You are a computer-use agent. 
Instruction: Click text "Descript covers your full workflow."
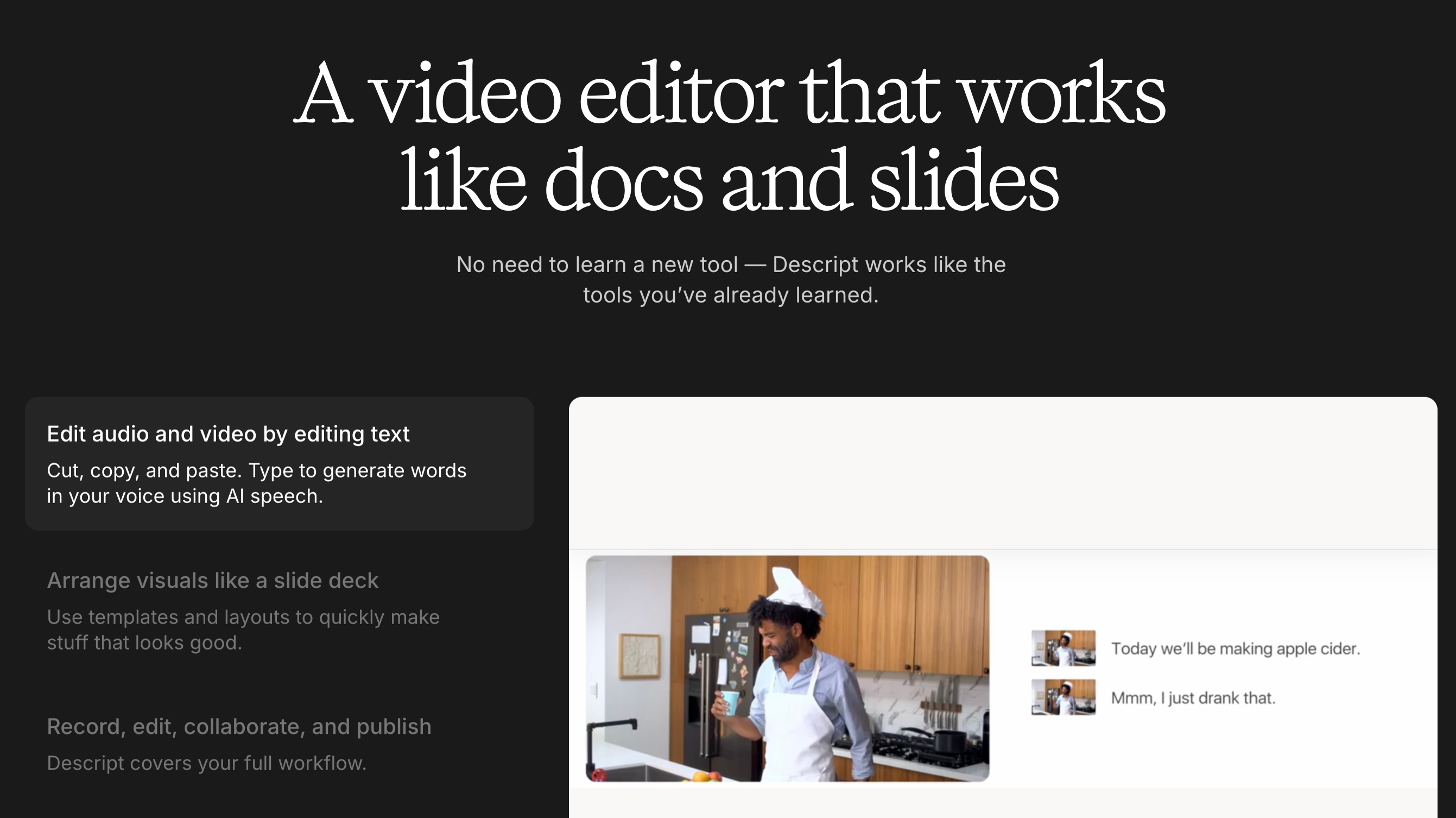(207, 763)
